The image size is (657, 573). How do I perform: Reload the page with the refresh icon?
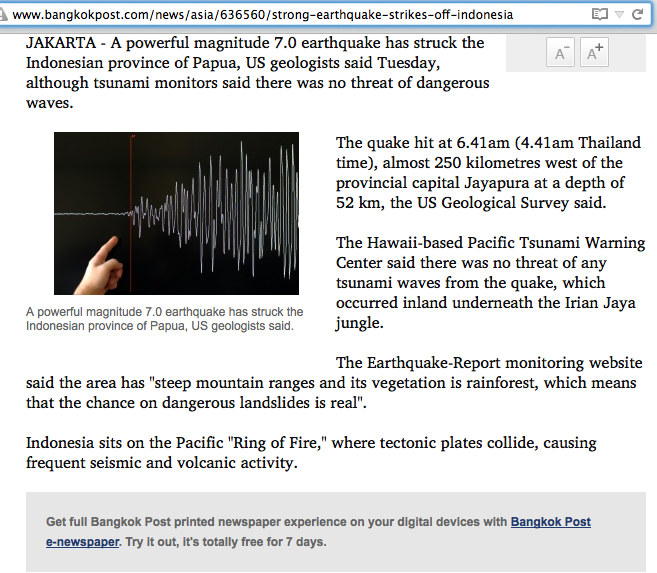click(637, 15)
